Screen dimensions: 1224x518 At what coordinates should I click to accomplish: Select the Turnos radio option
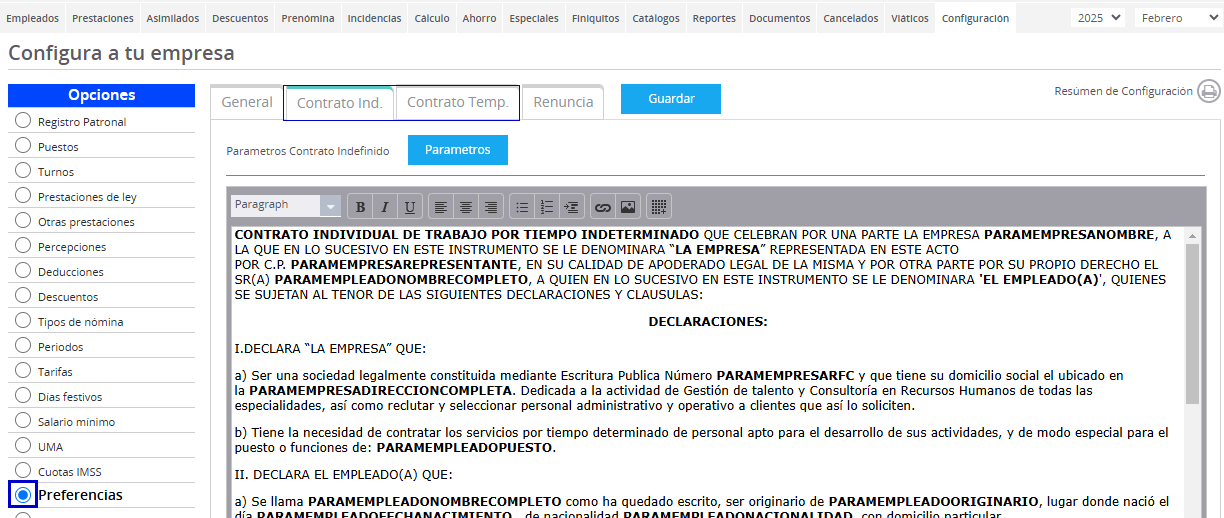point(23,171)
